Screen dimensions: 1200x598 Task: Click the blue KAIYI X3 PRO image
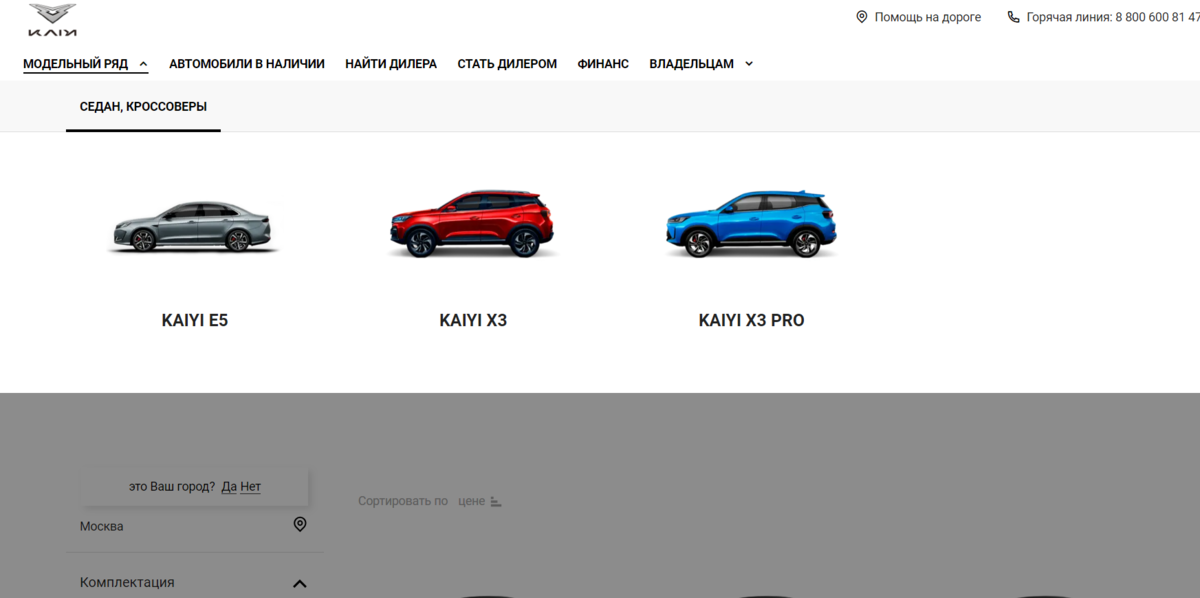751,223
